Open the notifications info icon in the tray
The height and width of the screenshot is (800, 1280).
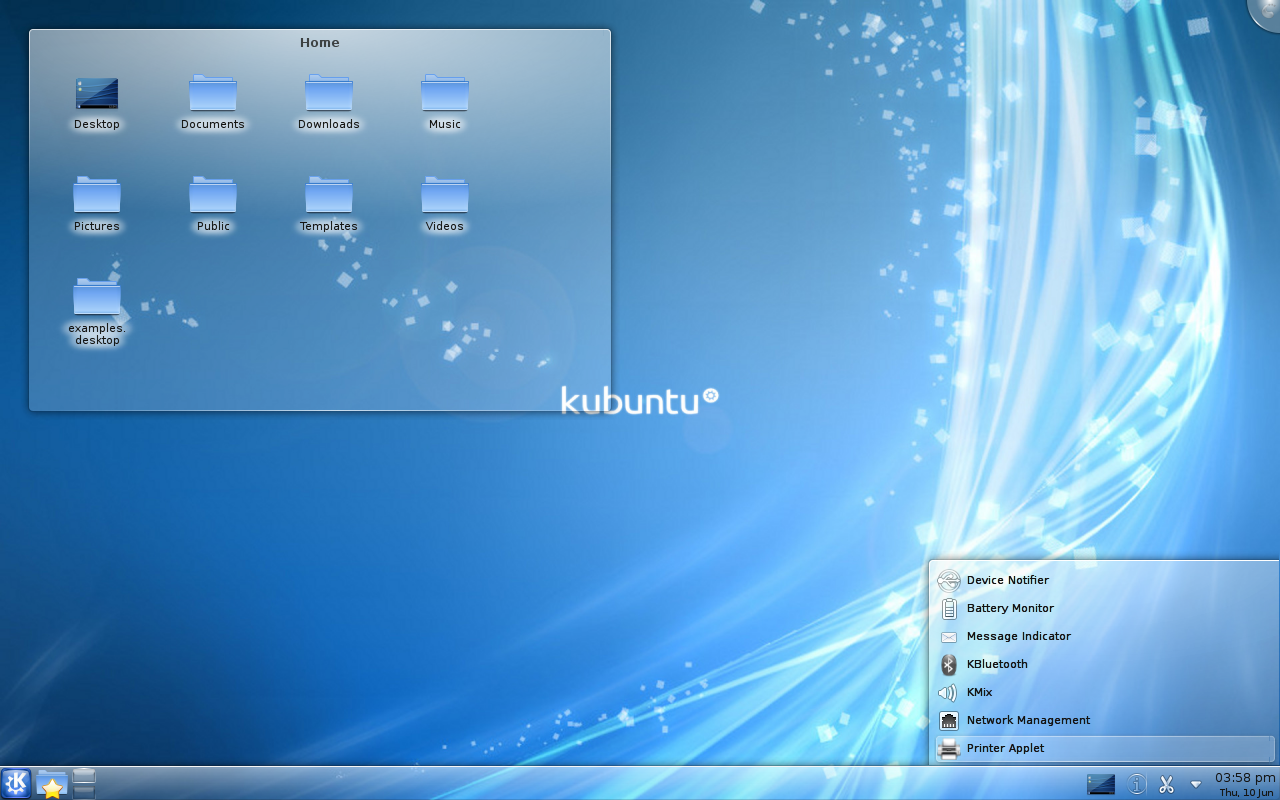(1136, 784)
